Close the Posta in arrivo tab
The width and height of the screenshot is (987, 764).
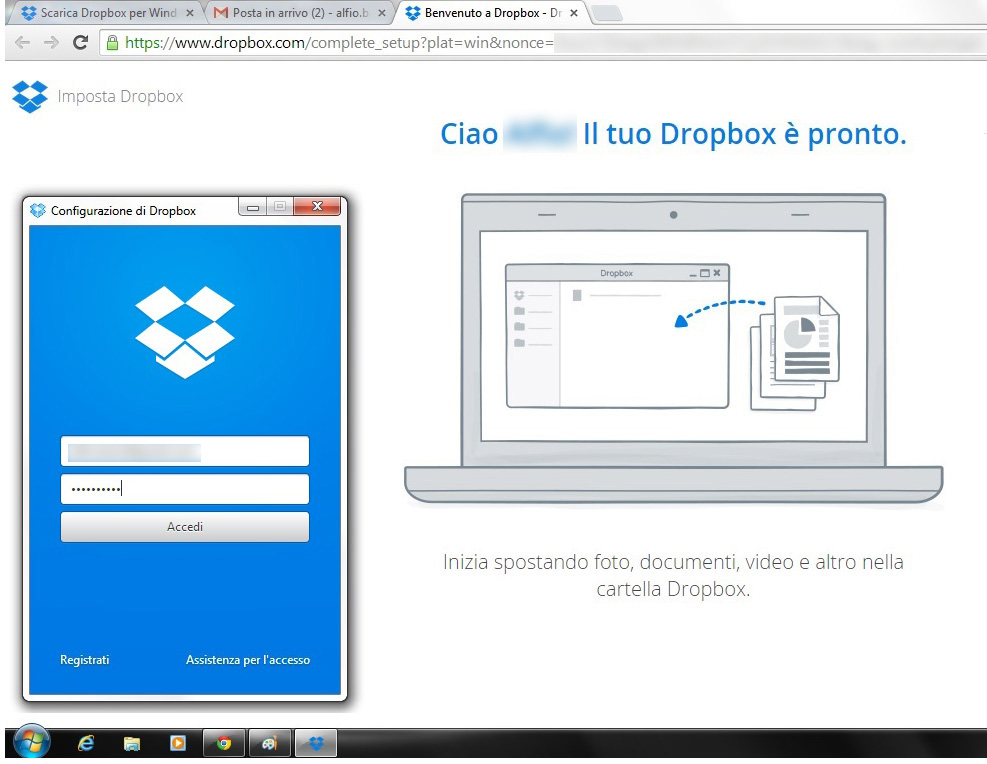coord(381,13)
